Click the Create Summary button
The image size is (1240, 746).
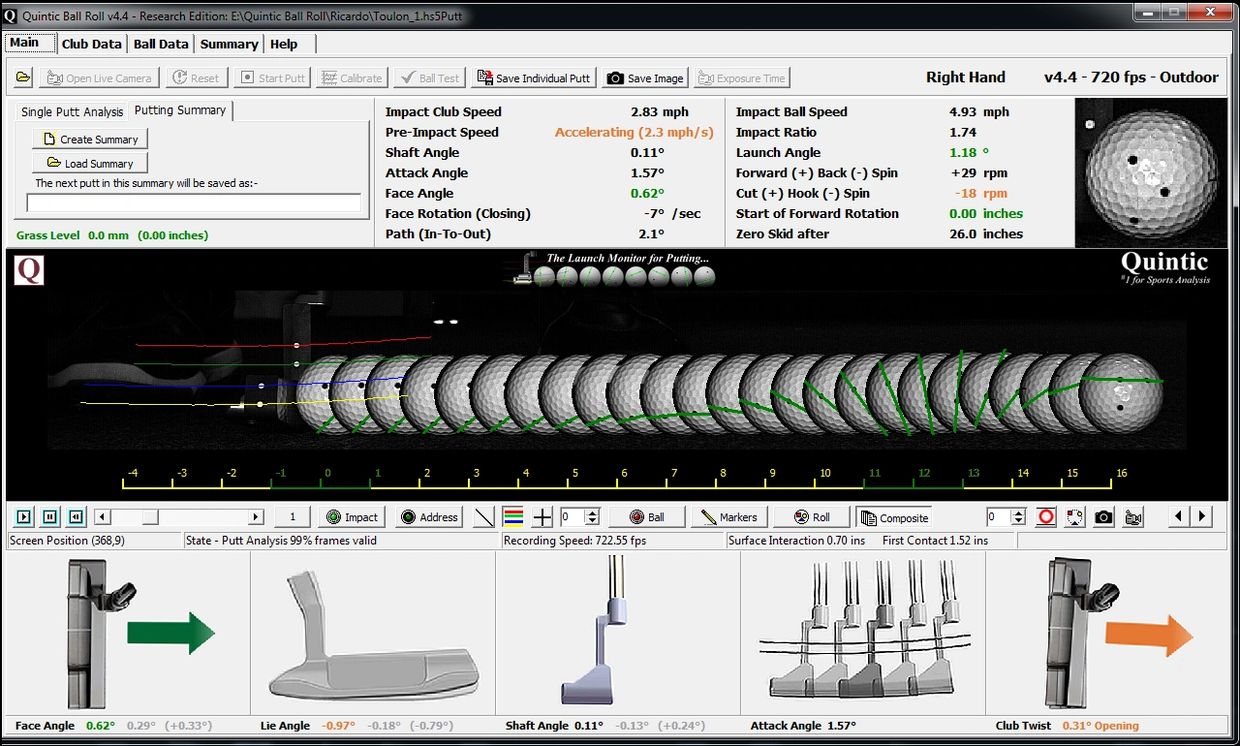tap(91, 139)
